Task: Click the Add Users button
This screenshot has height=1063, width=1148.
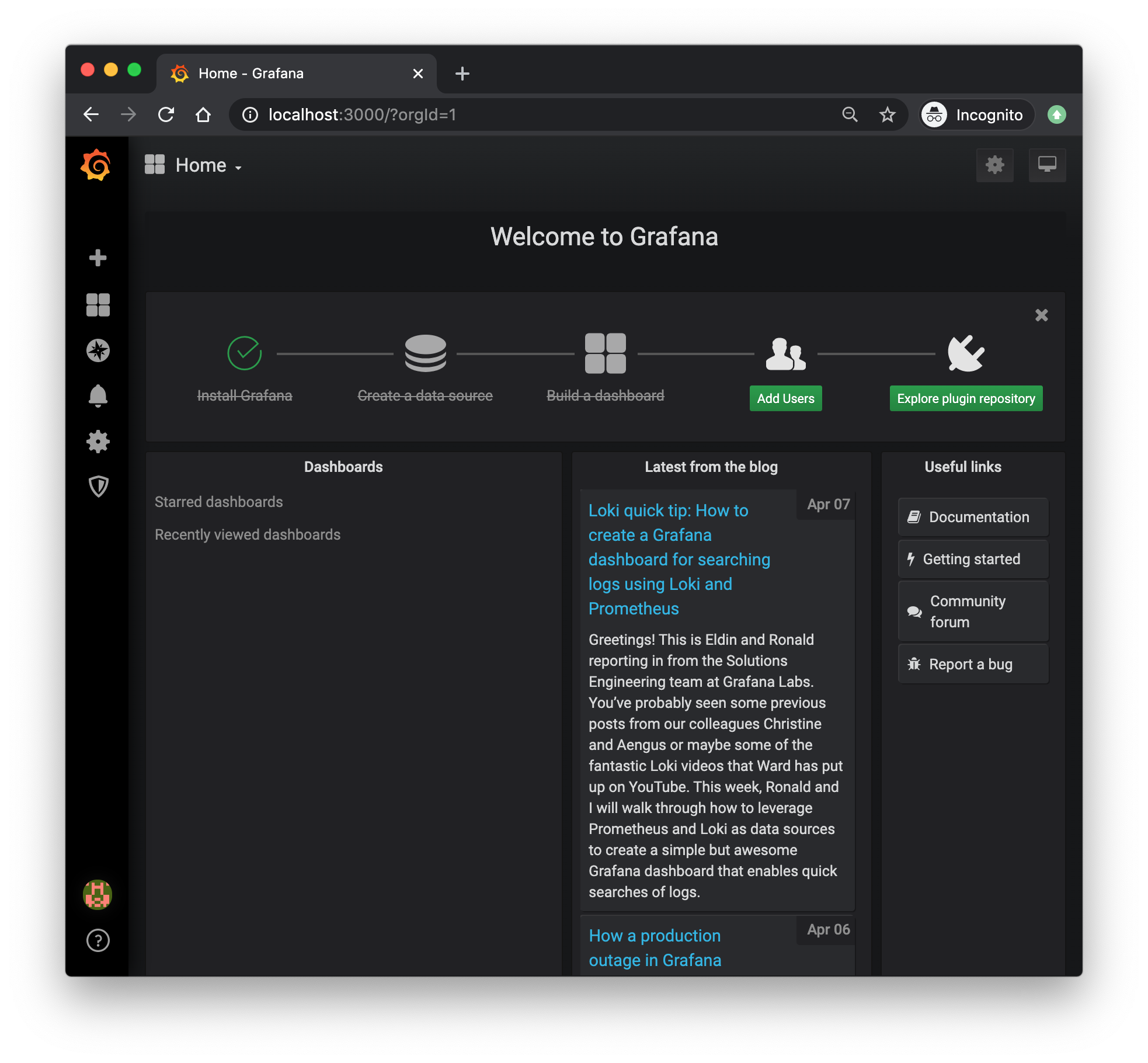Action: (x=785, y=398)
